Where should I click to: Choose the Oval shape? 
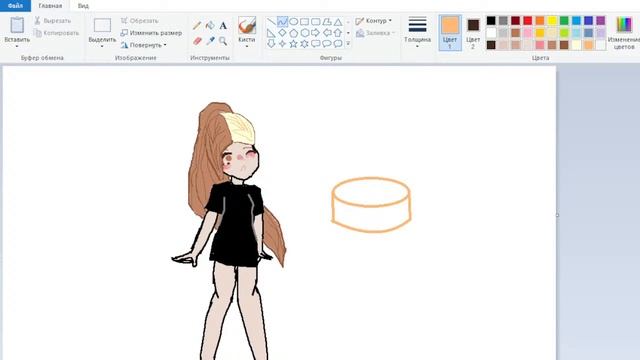[x=293, y=22]
